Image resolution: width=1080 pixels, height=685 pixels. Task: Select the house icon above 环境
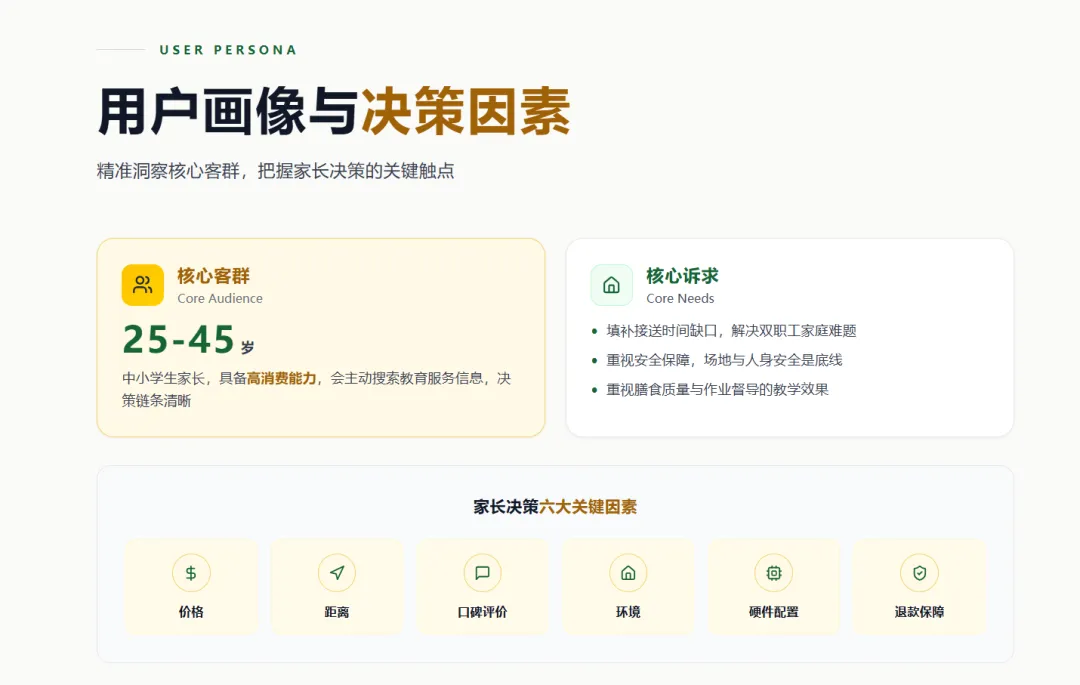click(628, 573)
